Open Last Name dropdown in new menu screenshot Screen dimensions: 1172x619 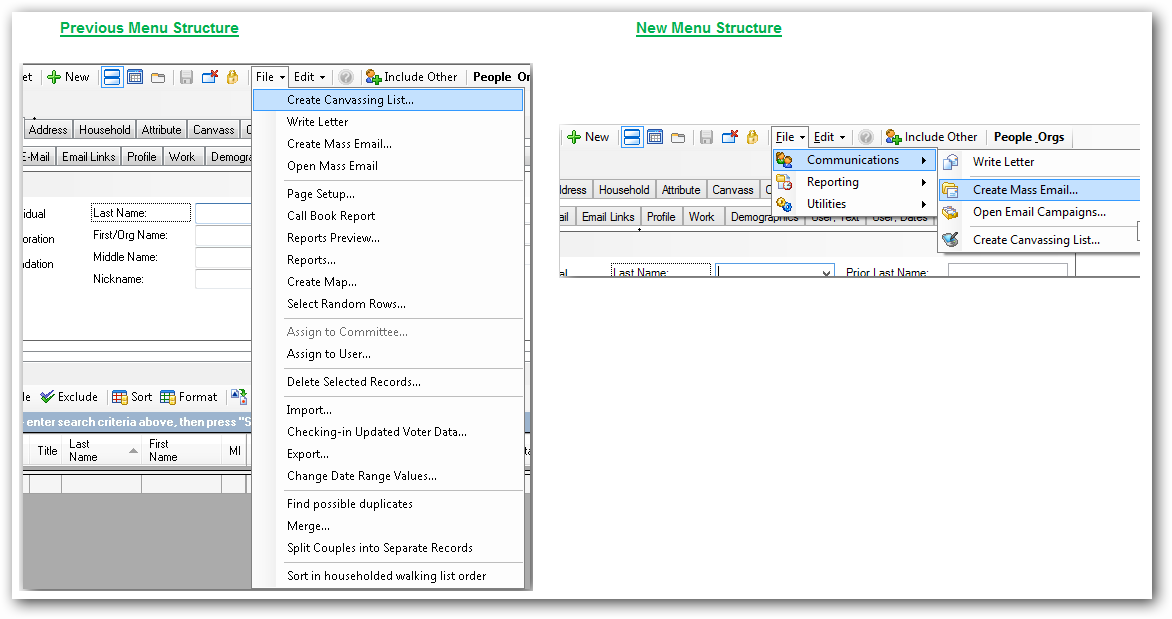826,272
